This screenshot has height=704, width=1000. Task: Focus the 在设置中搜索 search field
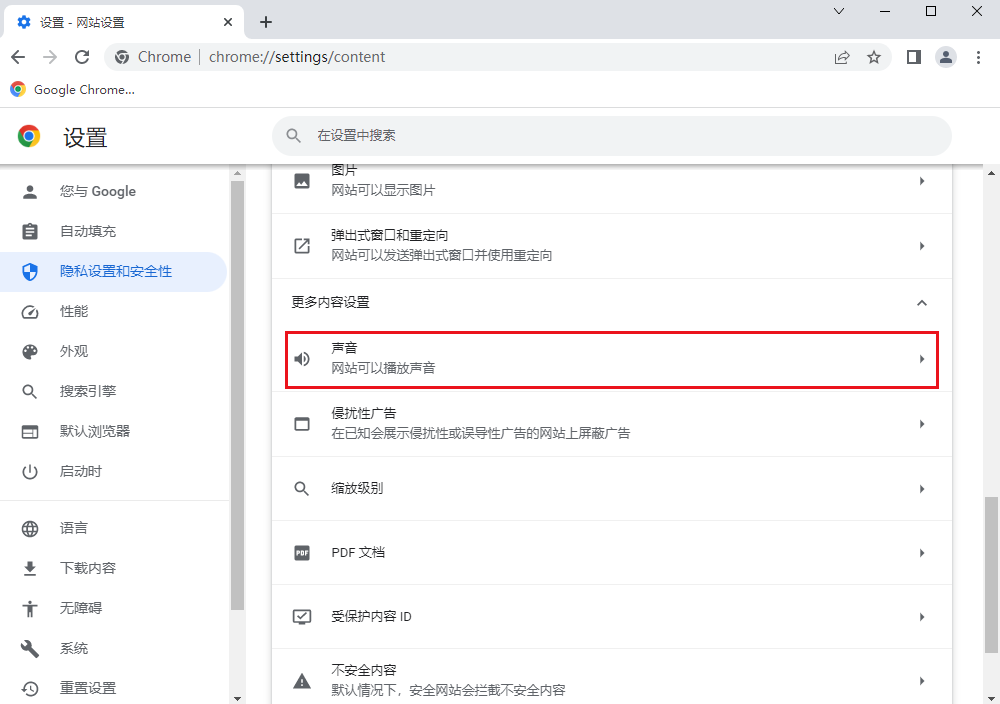612,136
